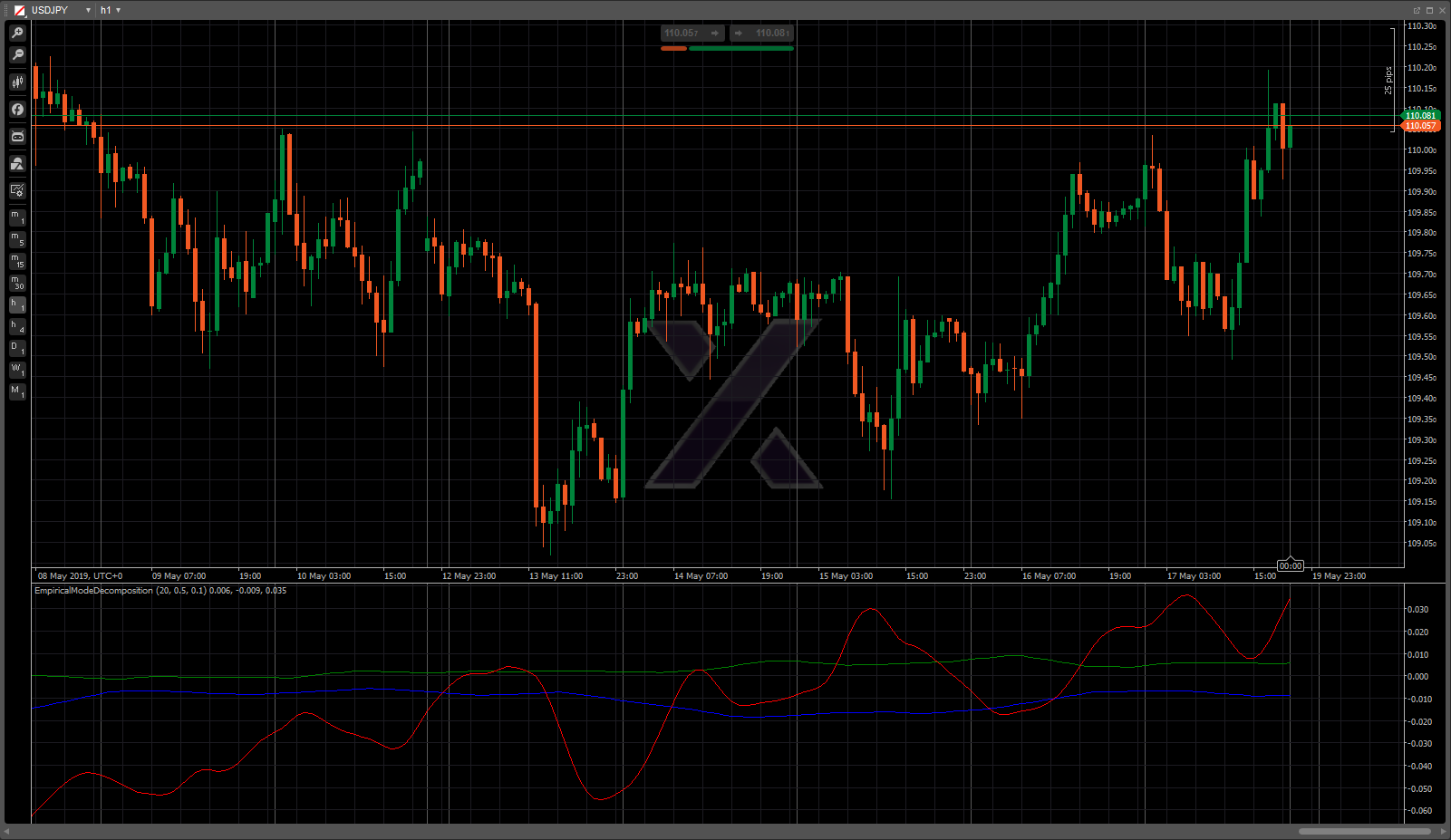Click the 110.057 sell price button
The width and height of the screenshot is (1451, 840).
692,34
